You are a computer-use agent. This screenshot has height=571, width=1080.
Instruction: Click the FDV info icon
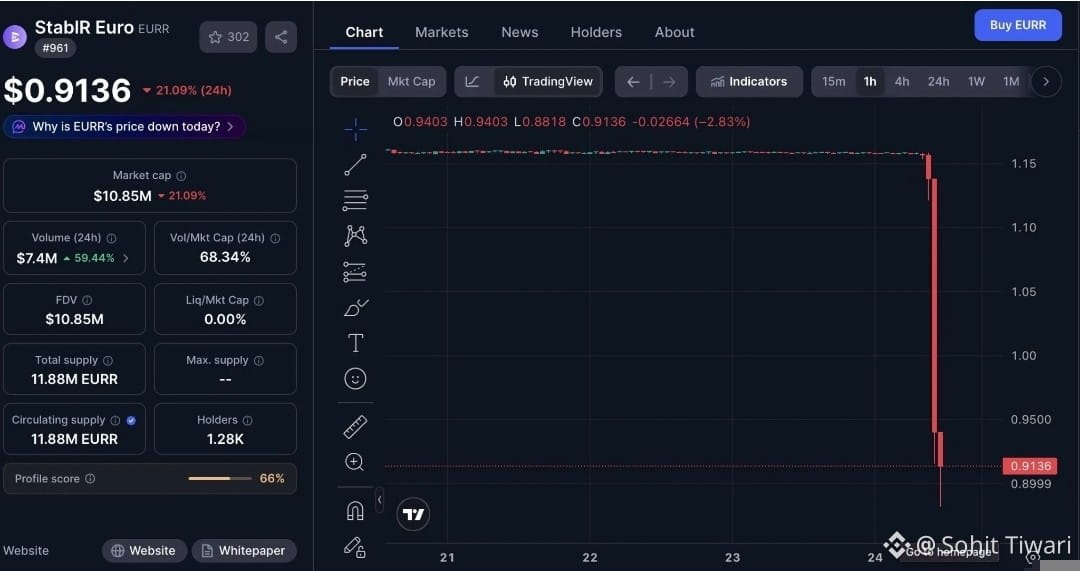[87, 300]
